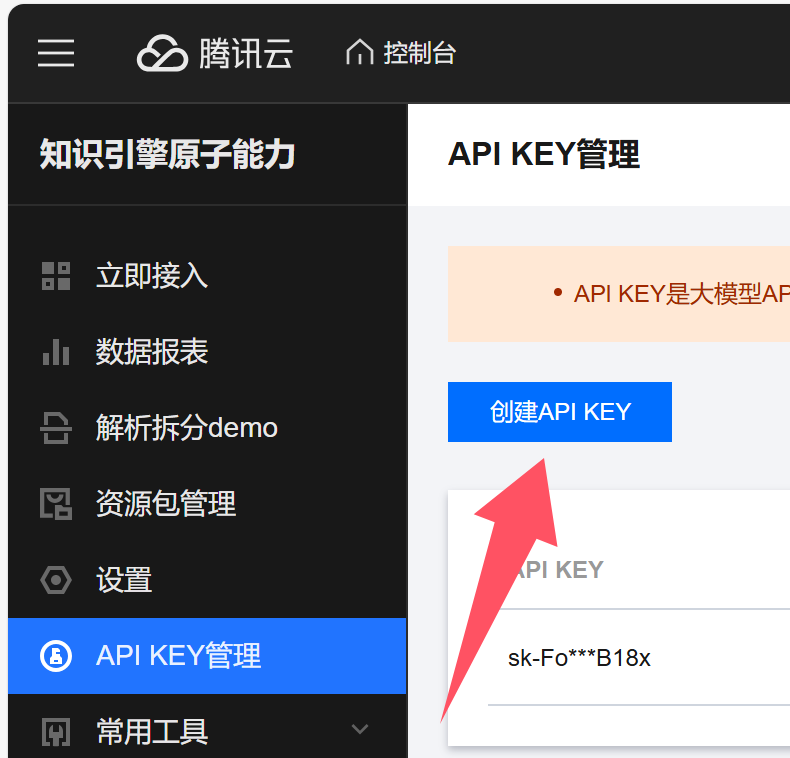
Task: Click the API KEY管理 lock icon
Action: coord(56,656)
